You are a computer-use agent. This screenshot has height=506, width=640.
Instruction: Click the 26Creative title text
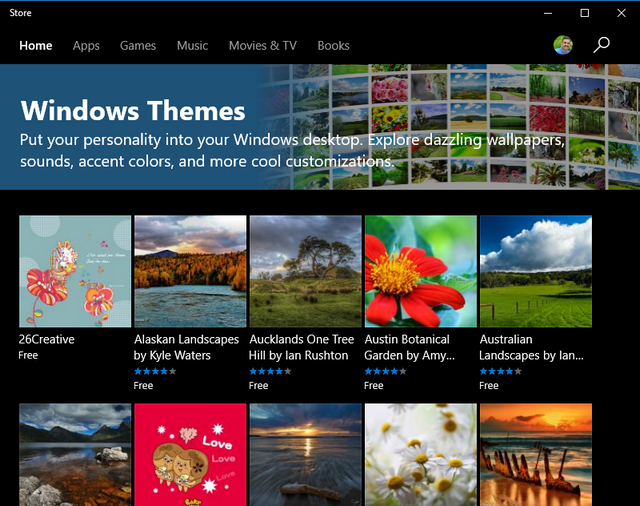[x=47, y=340]
